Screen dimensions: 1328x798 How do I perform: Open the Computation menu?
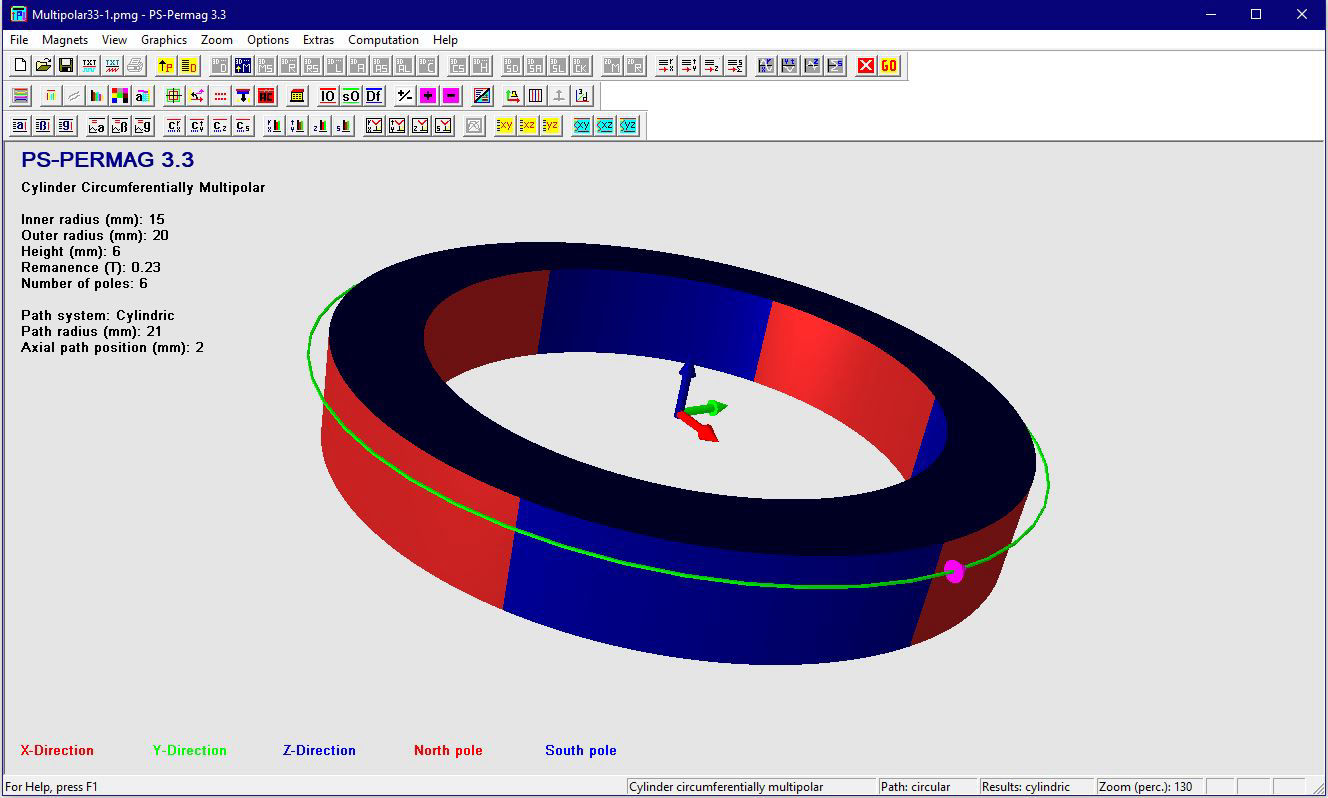point(383,40)
